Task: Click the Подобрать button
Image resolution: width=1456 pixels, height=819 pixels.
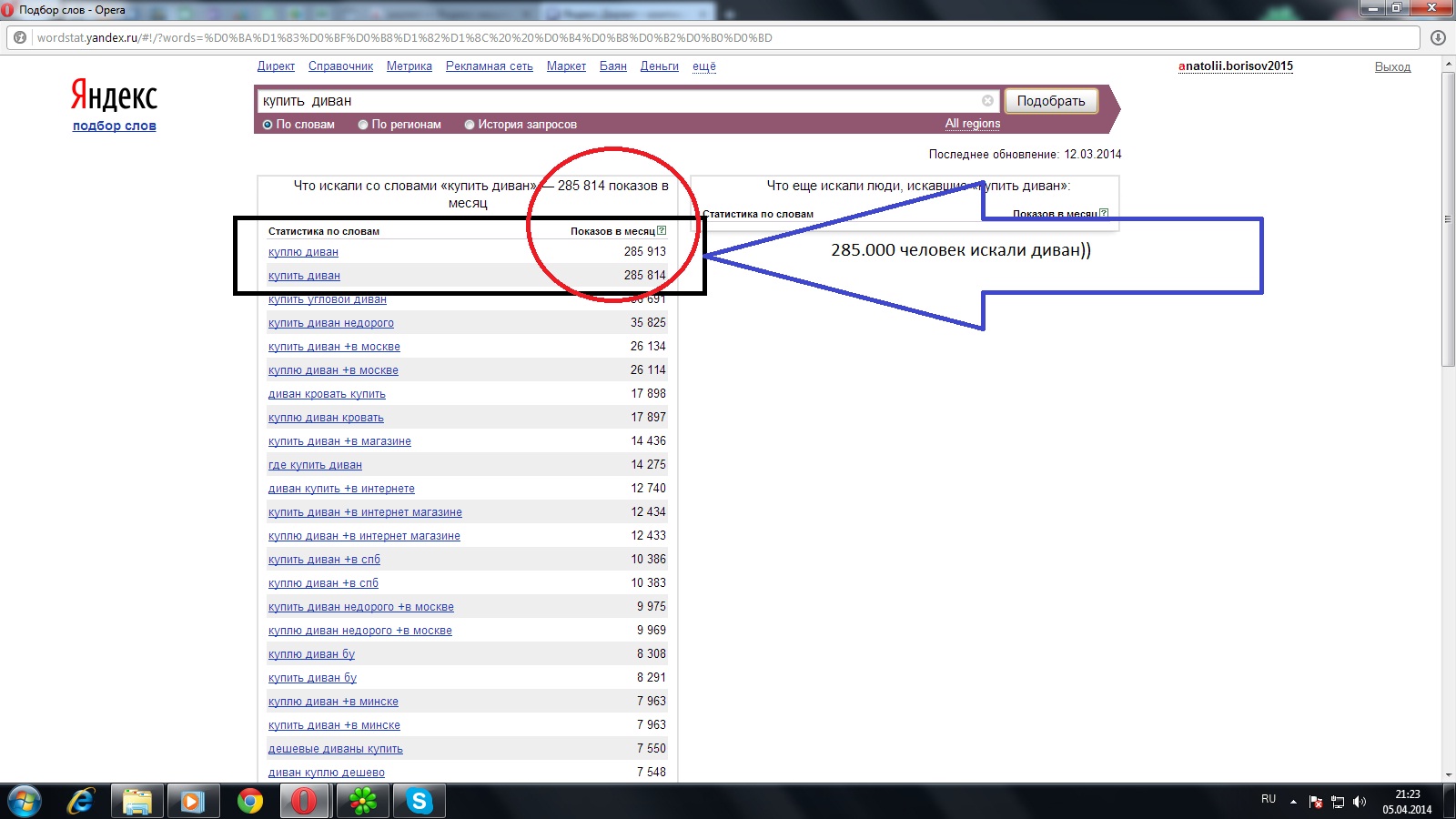Action: click(x=1051, y=101)
